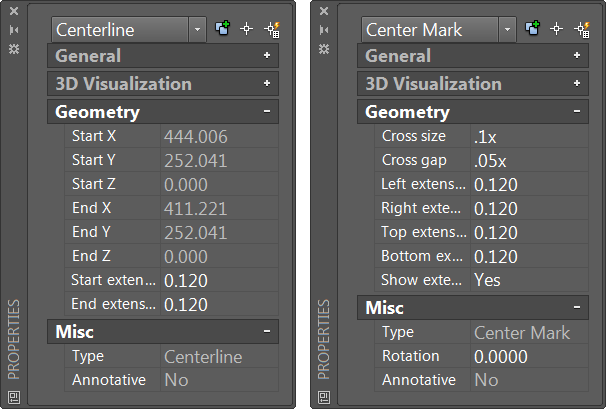Click the Start extension value field

tap(218, 280)
